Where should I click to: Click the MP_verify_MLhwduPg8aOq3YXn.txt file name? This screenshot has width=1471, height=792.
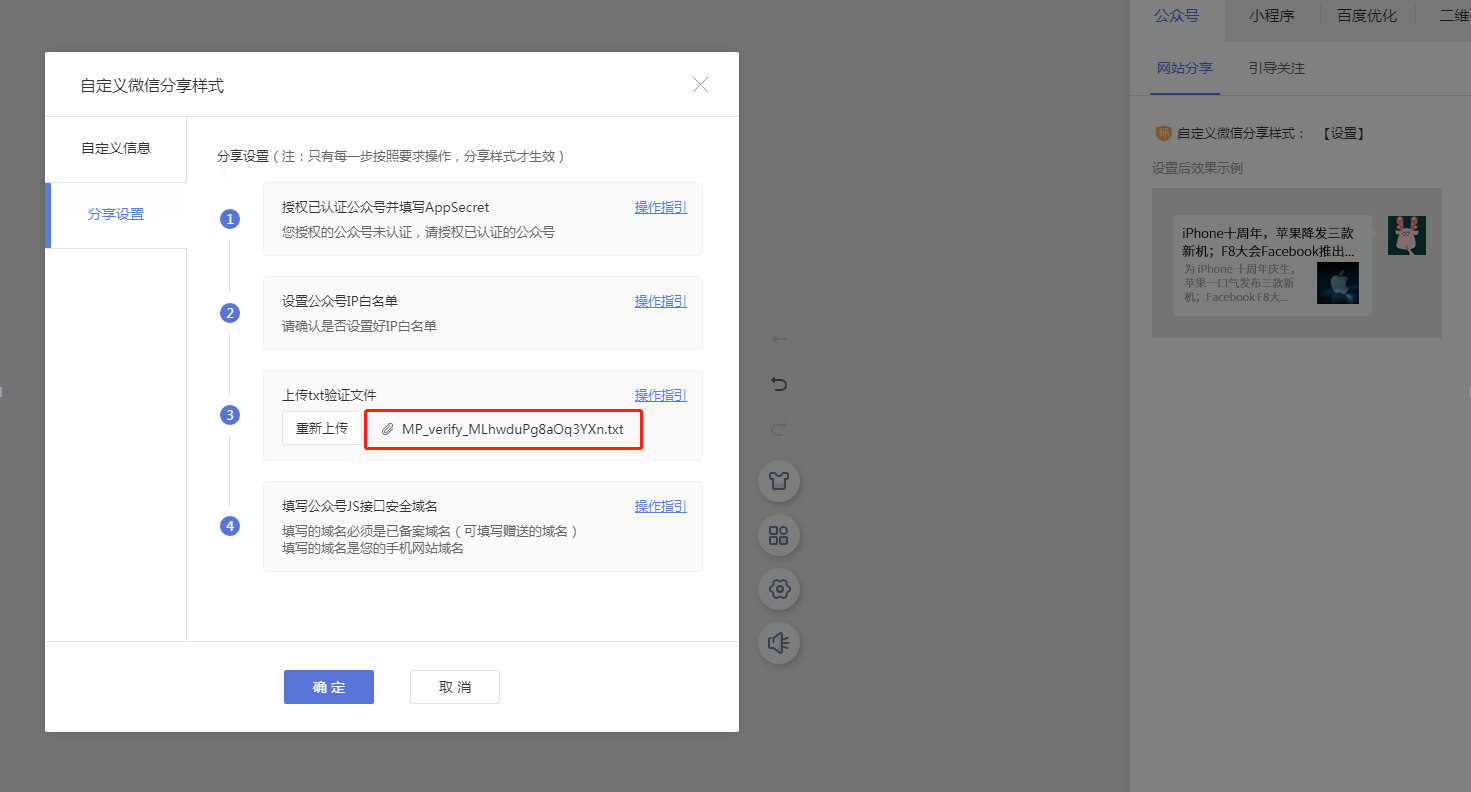(x=512, y=429)
